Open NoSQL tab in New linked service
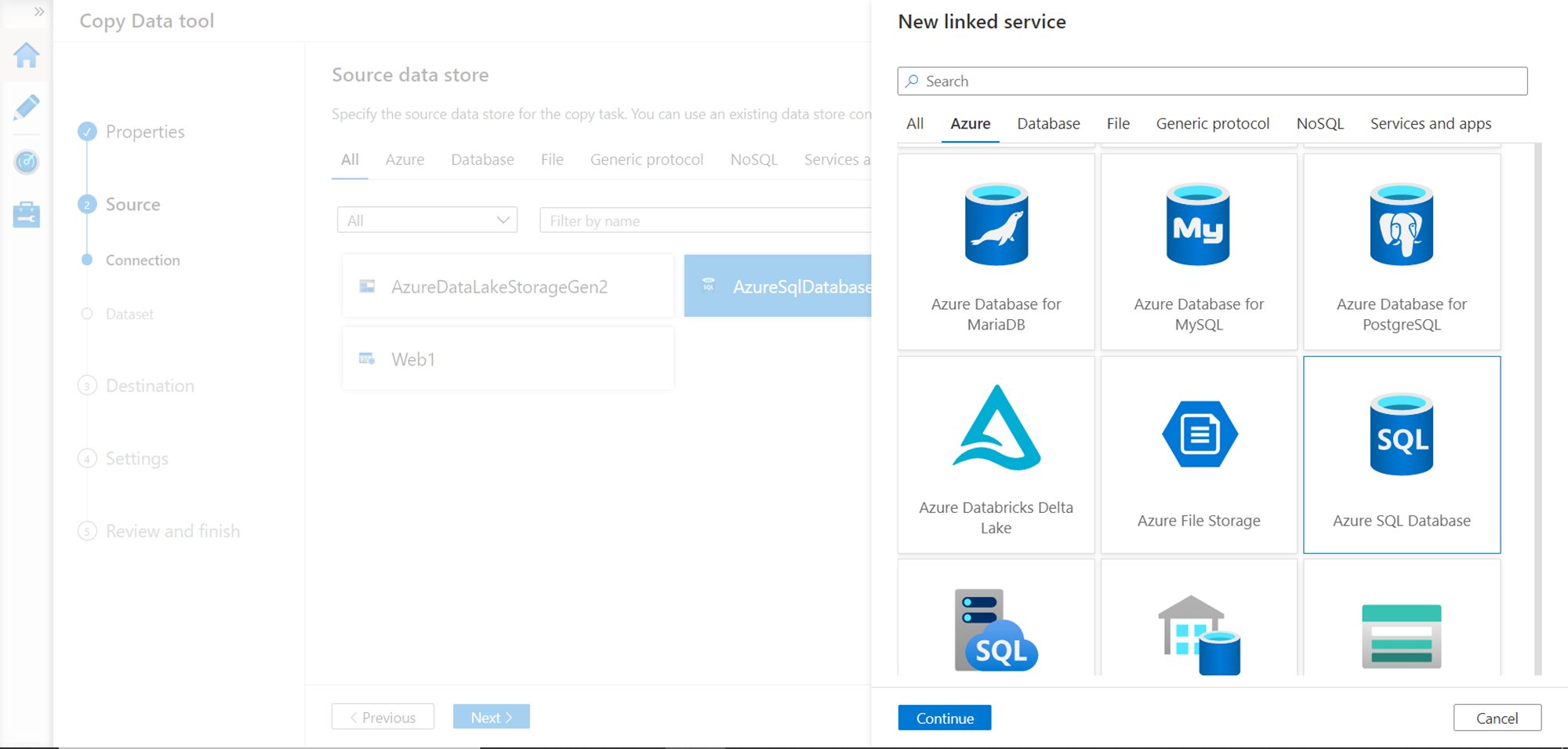The image size is (1568, 749). tap(1320, 123)
